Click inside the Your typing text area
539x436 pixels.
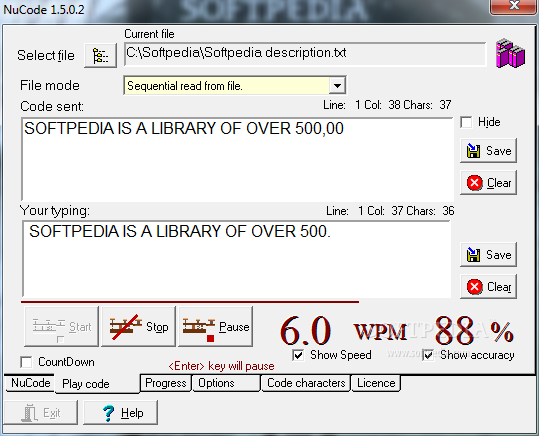click(236, 259)
